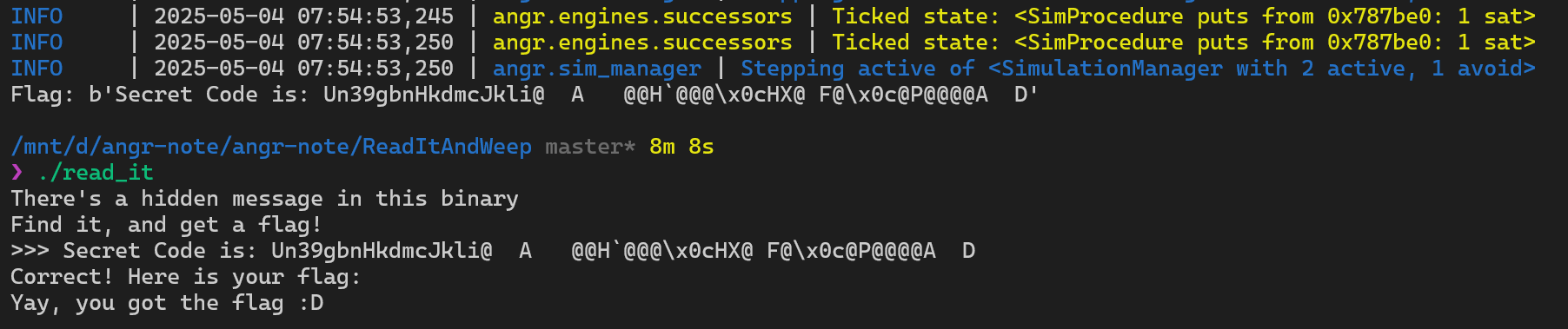Viewport: 1568px width, 329px height.
Task: Click the magenta prompt arrow symbol
Action: click(17, 173)
